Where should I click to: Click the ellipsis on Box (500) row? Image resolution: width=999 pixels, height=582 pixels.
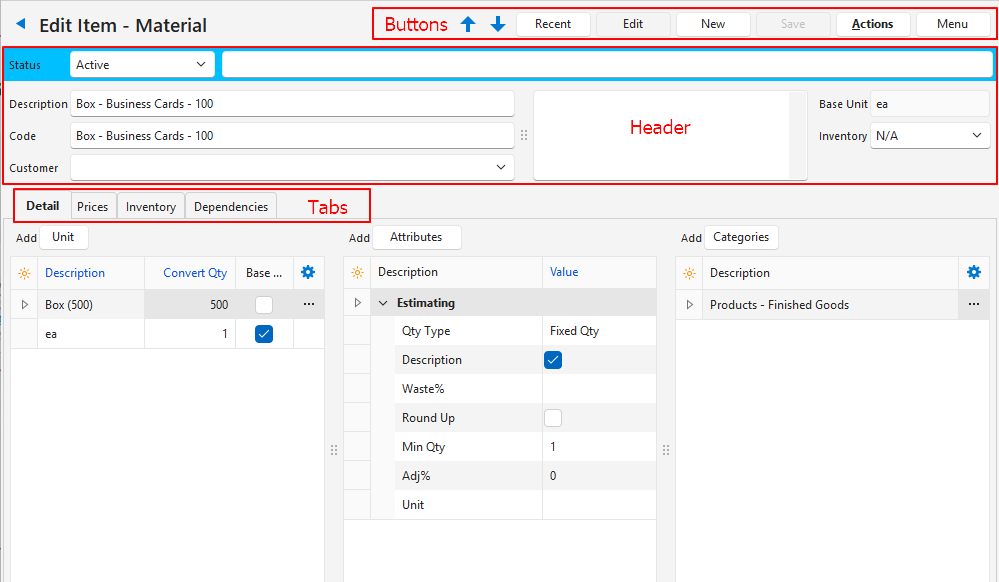coord(308,304)
